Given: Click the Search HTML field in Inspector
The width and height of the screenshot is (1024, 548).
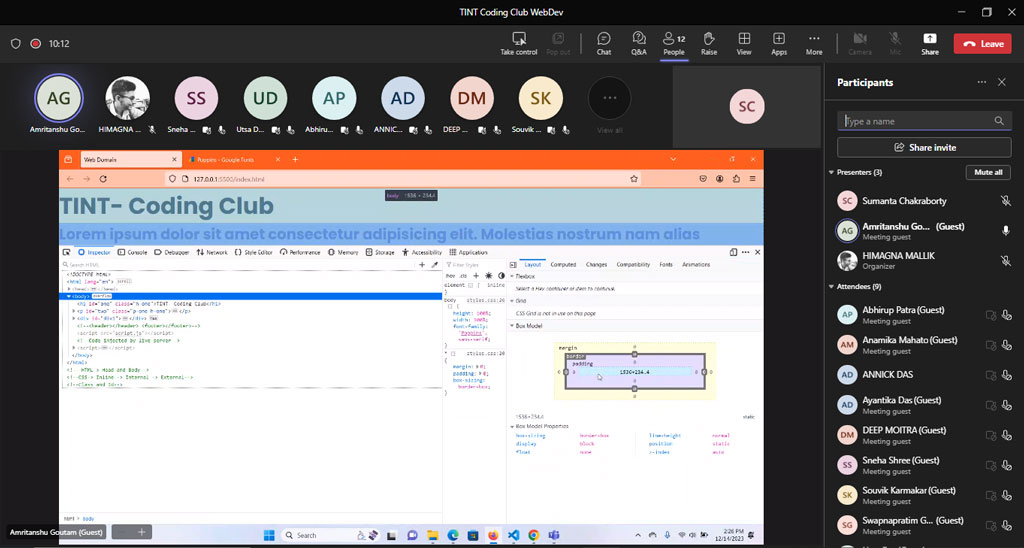Looking at the screenshot, I should (x=239, y=265).
